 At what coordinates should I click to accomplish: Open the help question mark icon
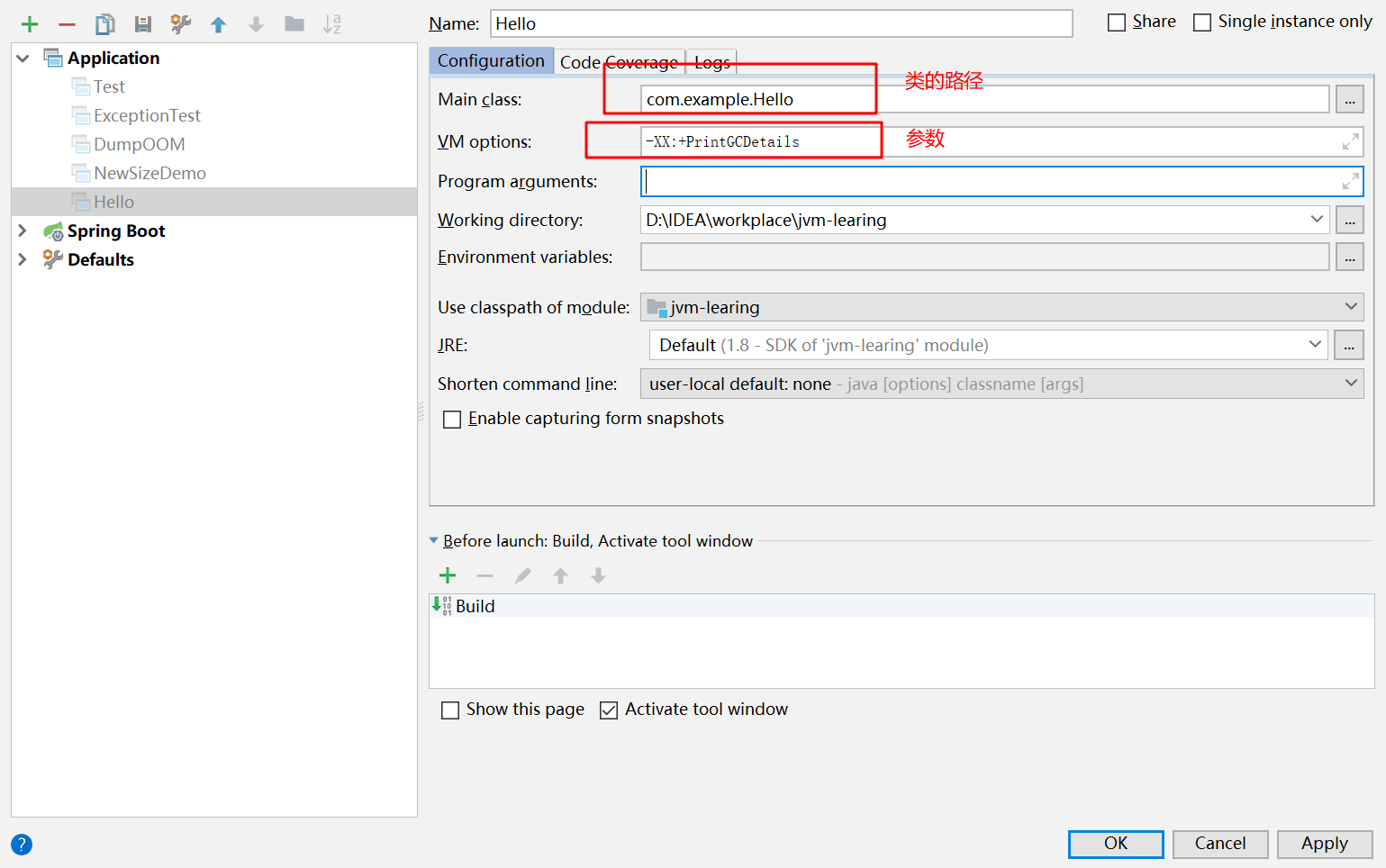[22, 845]
